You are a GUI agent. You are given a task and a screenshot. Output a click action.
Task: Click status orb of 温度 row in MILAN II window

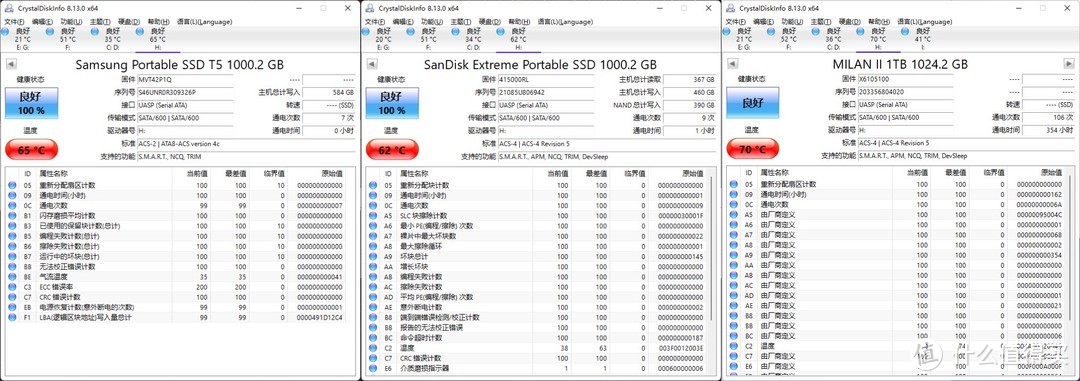tap(734, 347)
